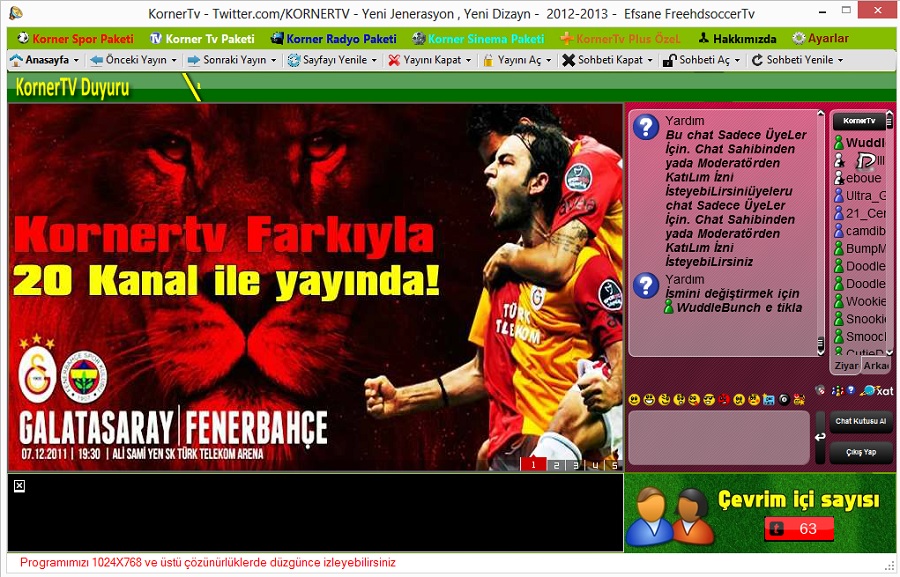Select the Wuddl user at top of list
900x577 pixels.
click(x=860, y=142)
